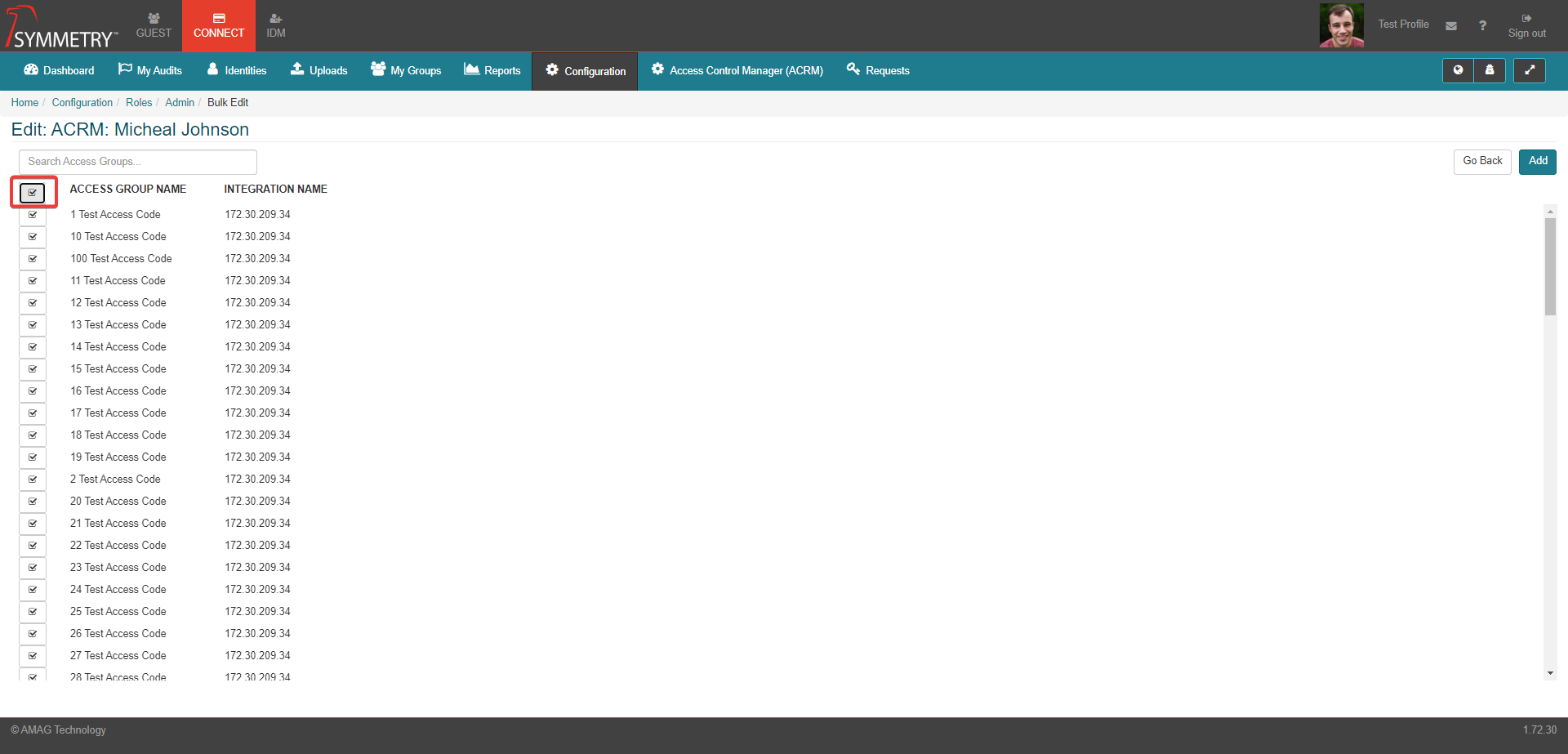Sign out of the application
The width and height of the screenshot is (1568, 754).
click(1526, 25)
